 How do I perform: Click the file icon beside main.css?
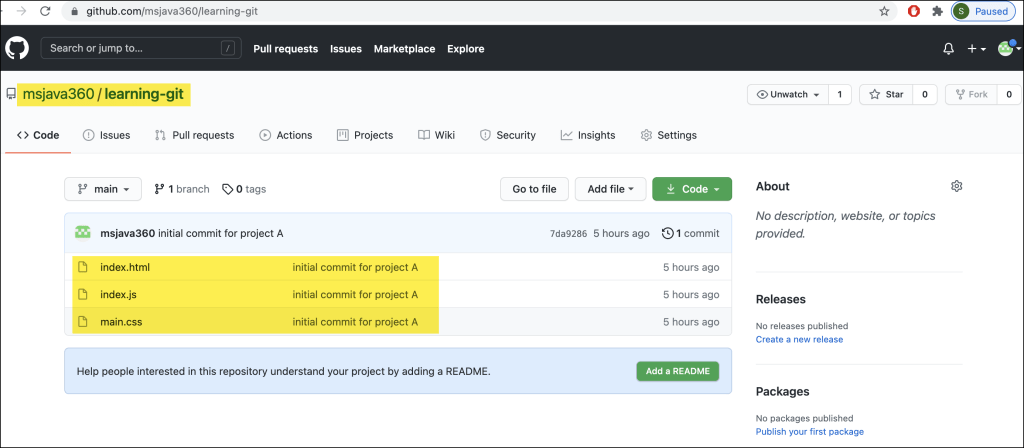tap(82, 322)
